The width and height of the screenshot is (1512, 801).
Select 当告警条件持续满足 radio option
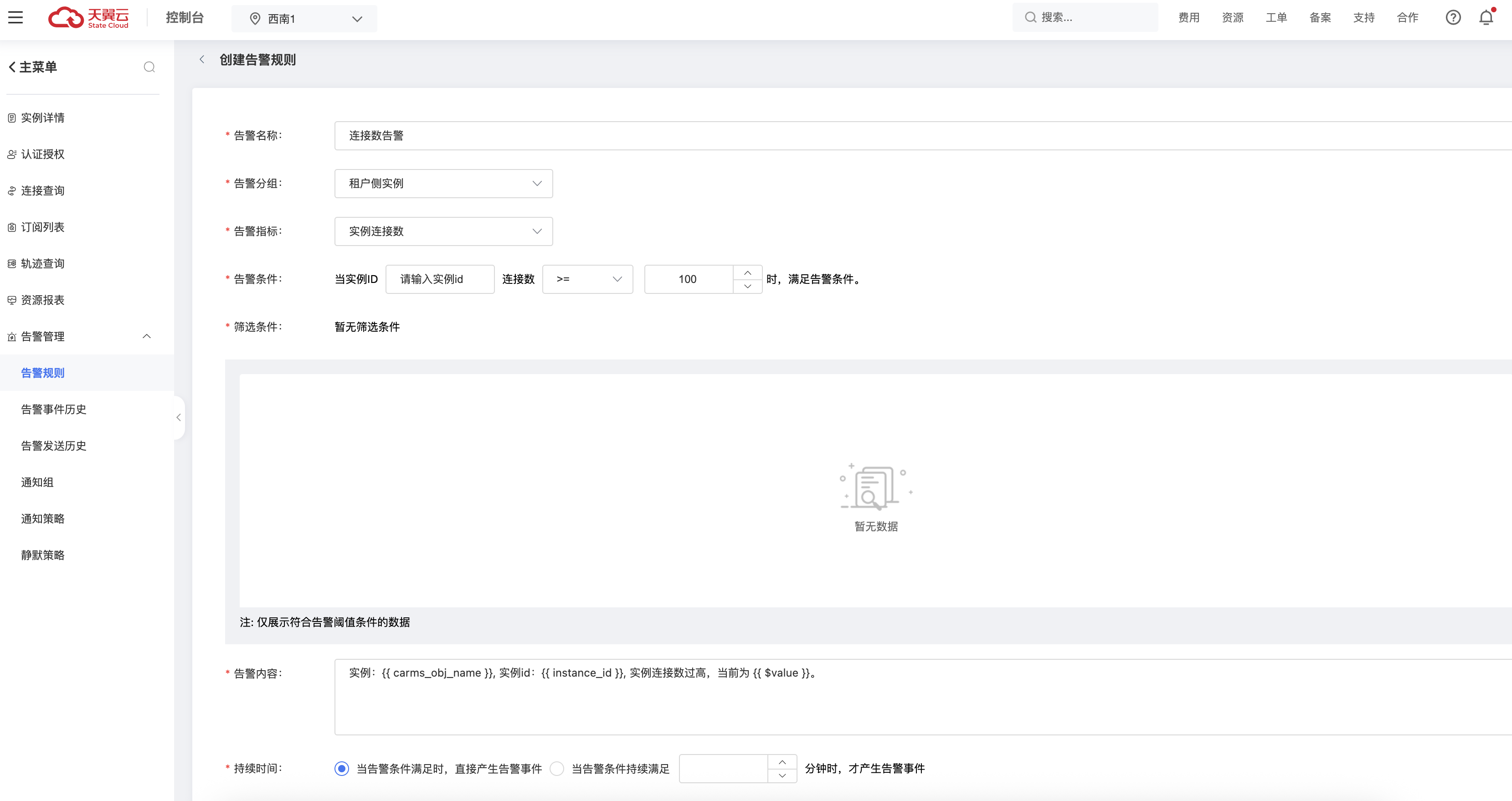pos(557,768)
